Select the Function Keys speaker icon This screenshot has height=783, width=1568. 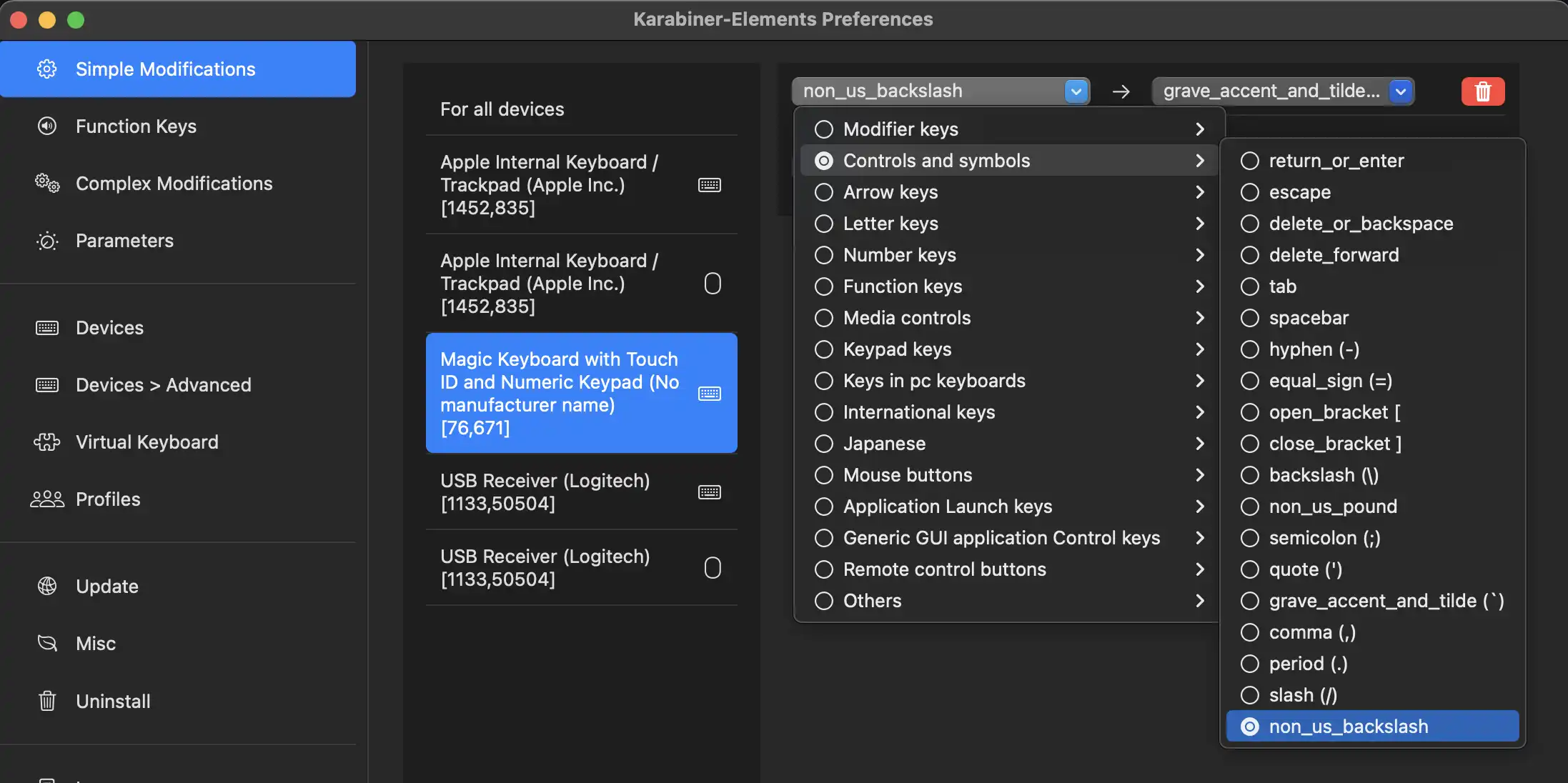(x=46, y=126)
